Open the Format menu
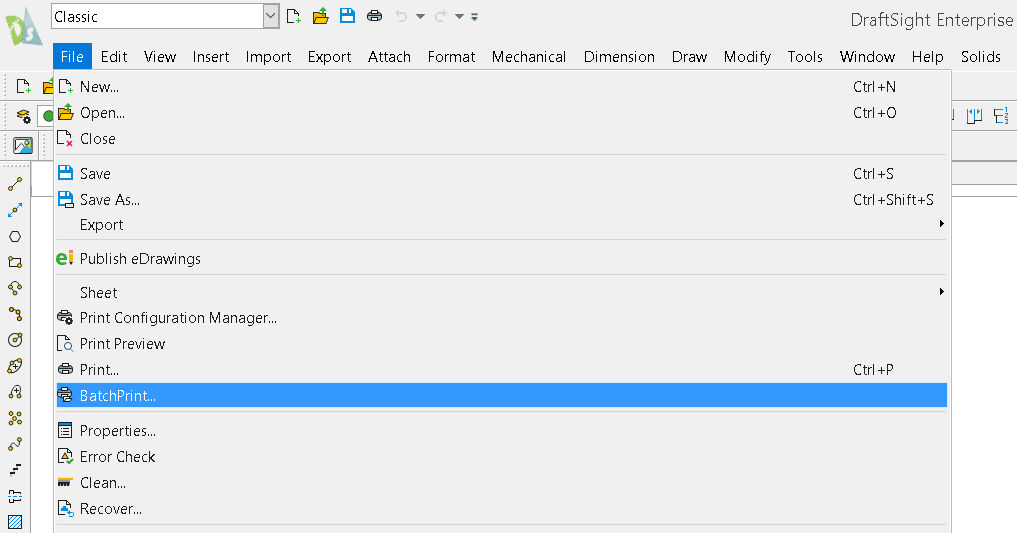Viewport: 1017px width, 533px height. click(451, 57)
